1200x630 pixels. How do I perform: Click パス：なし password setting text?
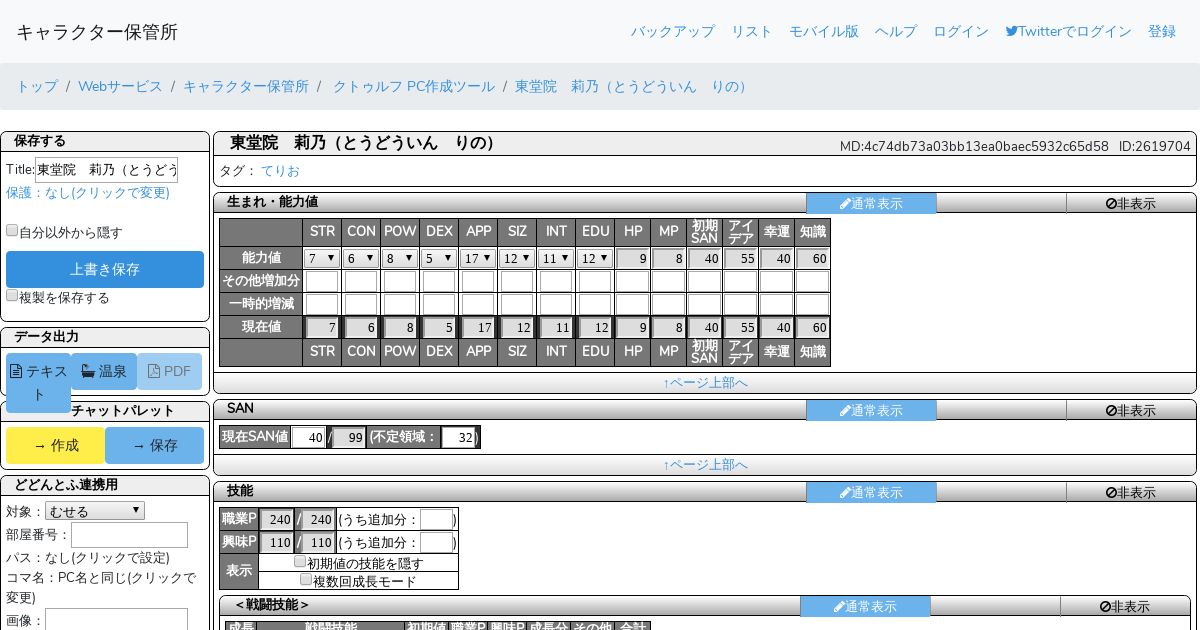pyautogui.click(x=88, y=557)
